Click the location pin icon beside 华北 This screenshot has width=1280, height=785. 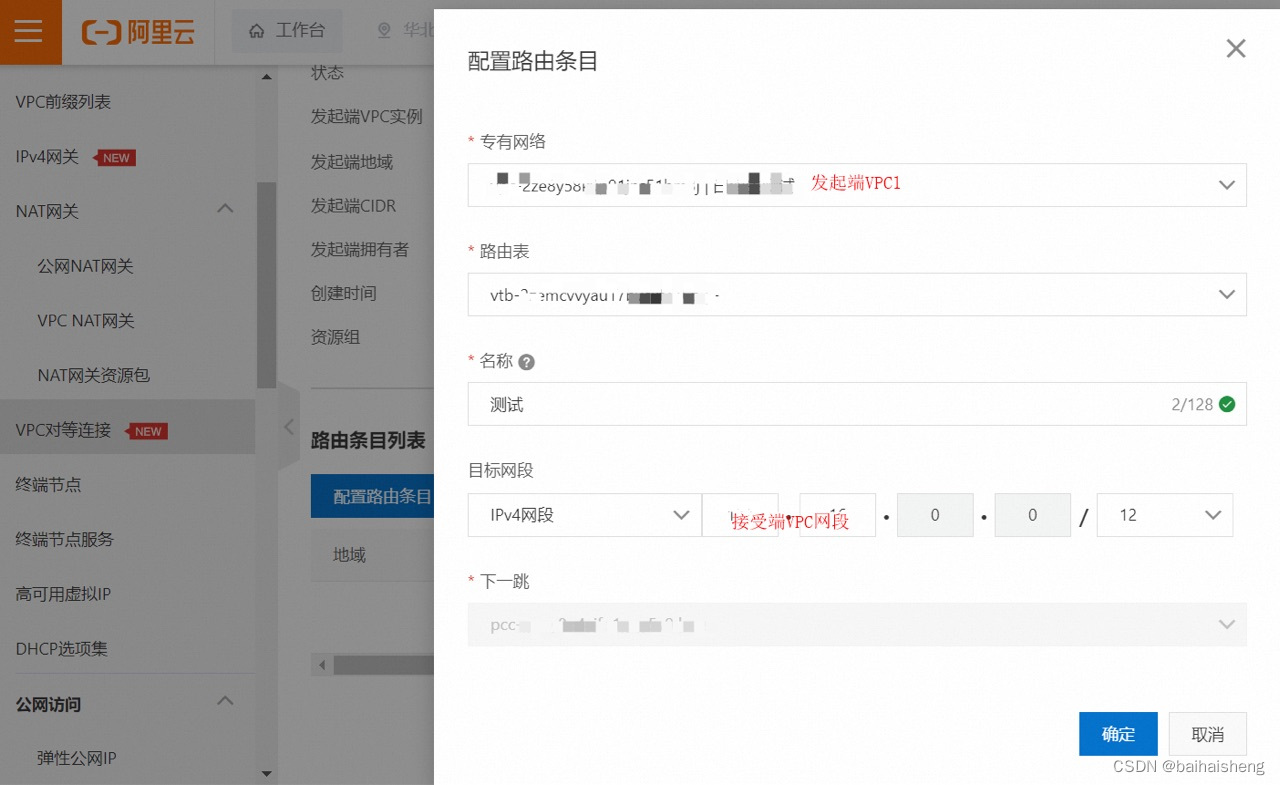[x=384, y=31]
